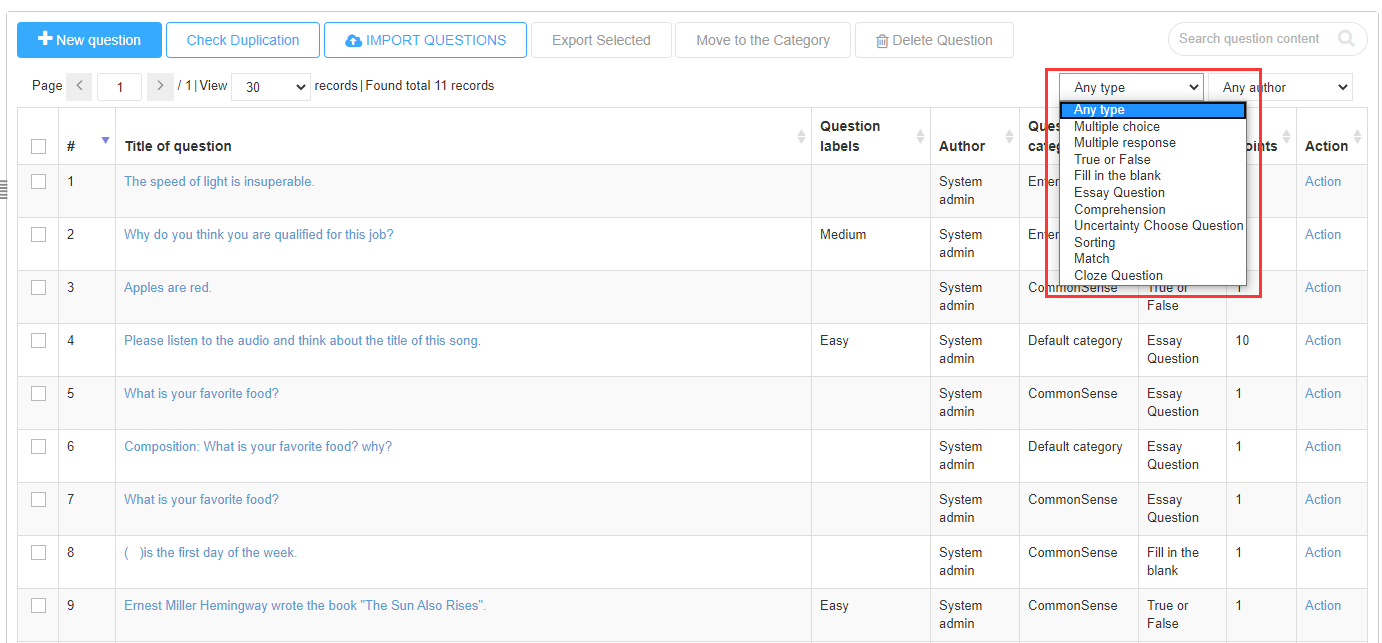Open Action menu for row 9
The width and height of the screenshot is (1382, 643).
(x=1323, y=606)
